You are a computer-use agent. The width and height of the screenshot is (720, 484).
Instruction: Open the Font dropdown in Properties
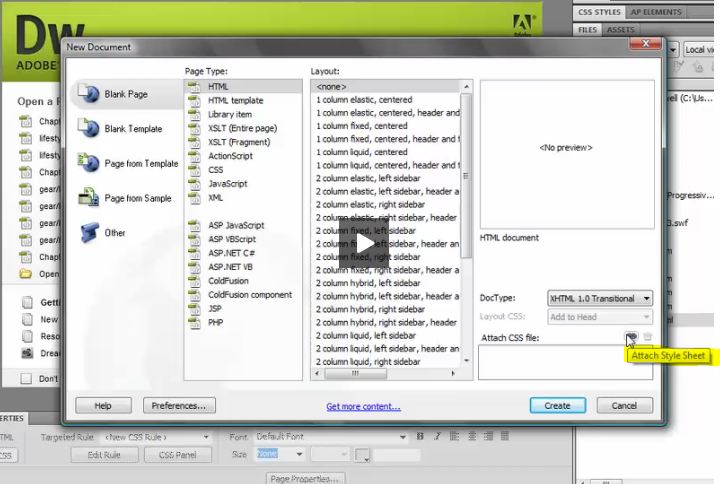pyautogui.click(x=331, y=437)
